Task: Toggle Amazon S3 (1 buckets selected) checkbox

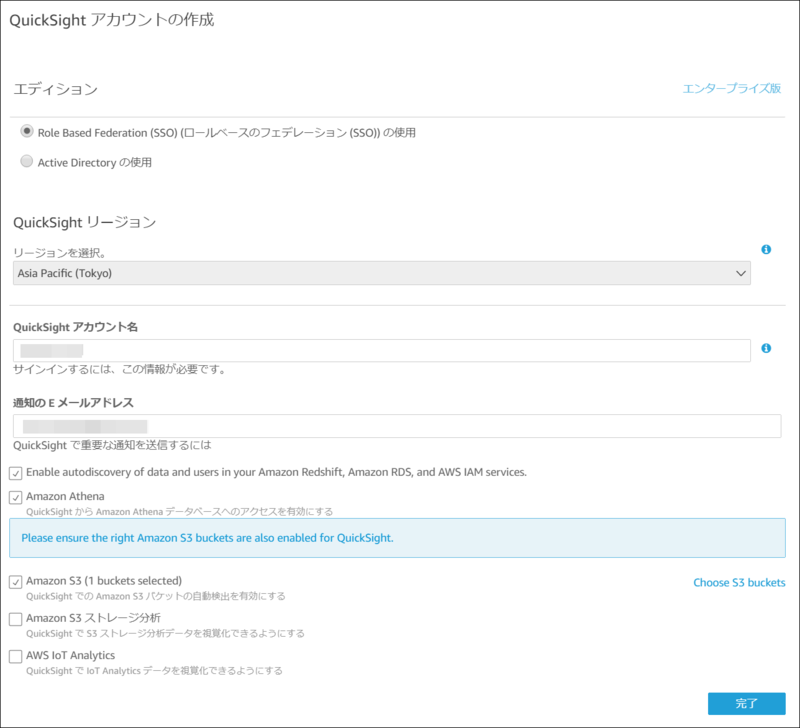Action: click(x=15, y=582)
